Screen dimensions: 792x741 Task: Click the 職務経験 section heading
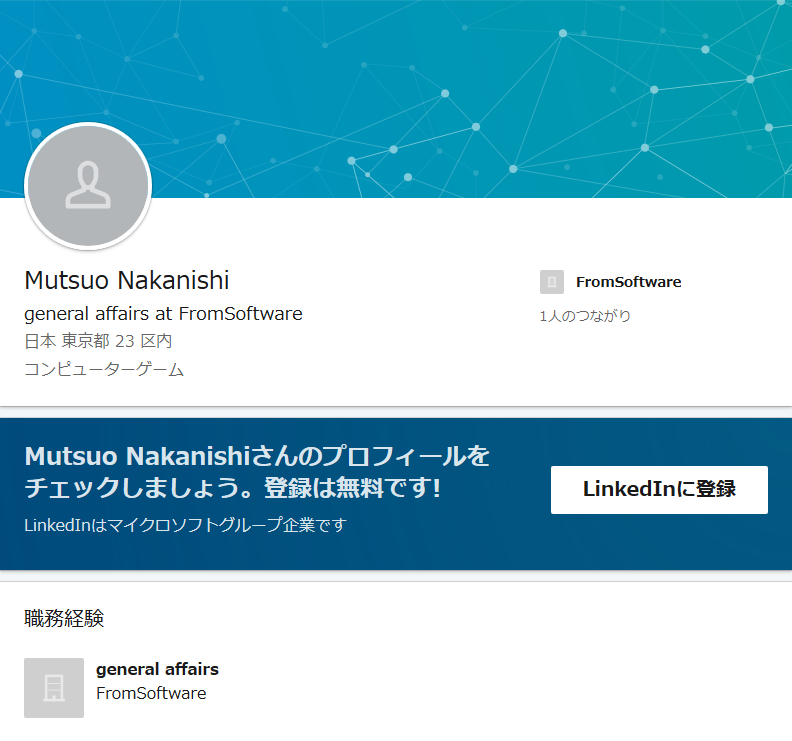pos(64,618)
